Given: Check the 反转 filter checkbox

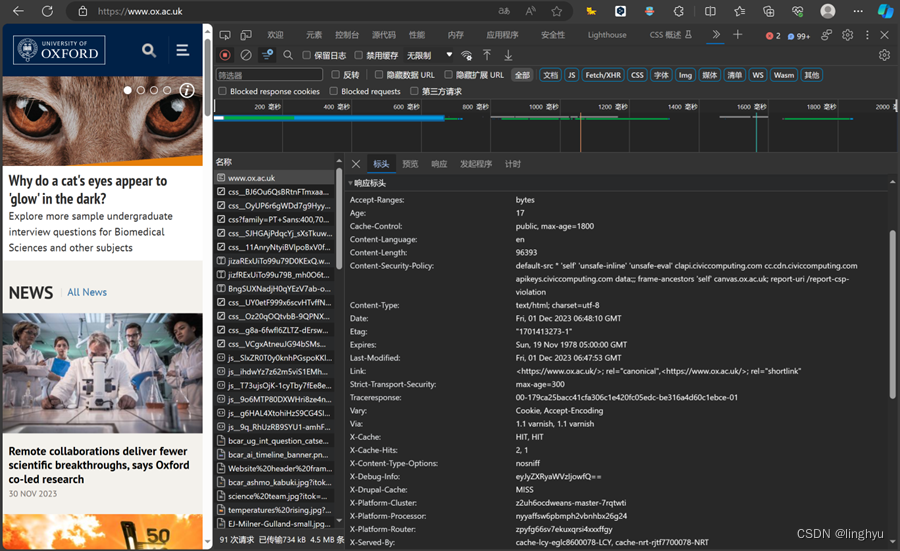Looking at the screenshot, I should pos(336,75).
